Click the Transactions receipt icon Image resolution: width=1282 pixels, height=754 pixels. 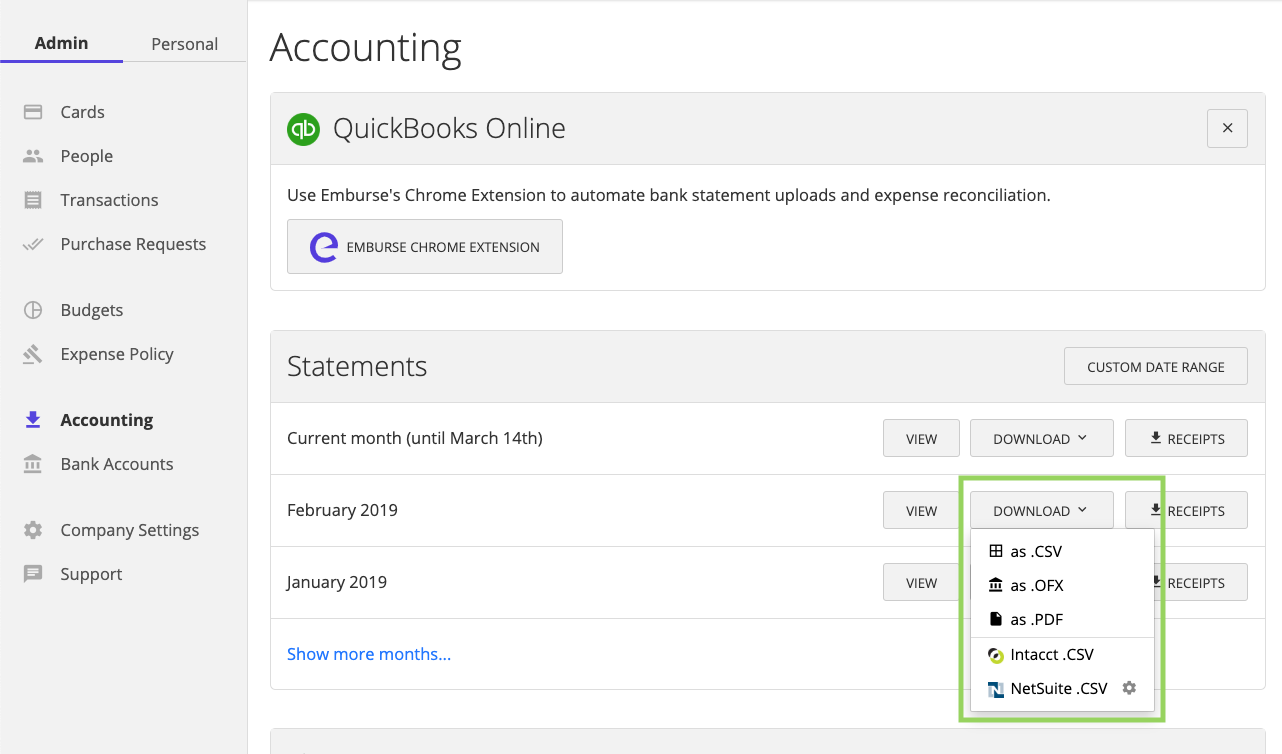tap(33, 200)
